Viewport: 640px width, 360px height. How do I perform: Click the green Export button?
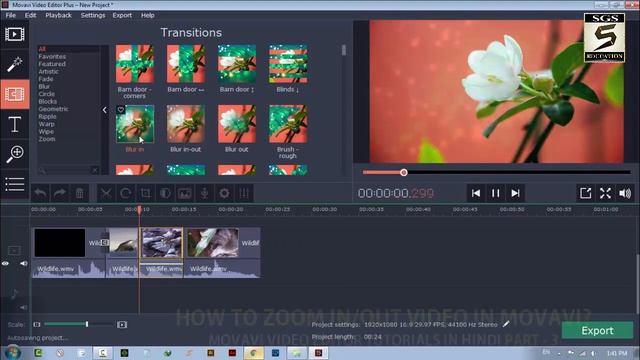[x=597, y=330]
